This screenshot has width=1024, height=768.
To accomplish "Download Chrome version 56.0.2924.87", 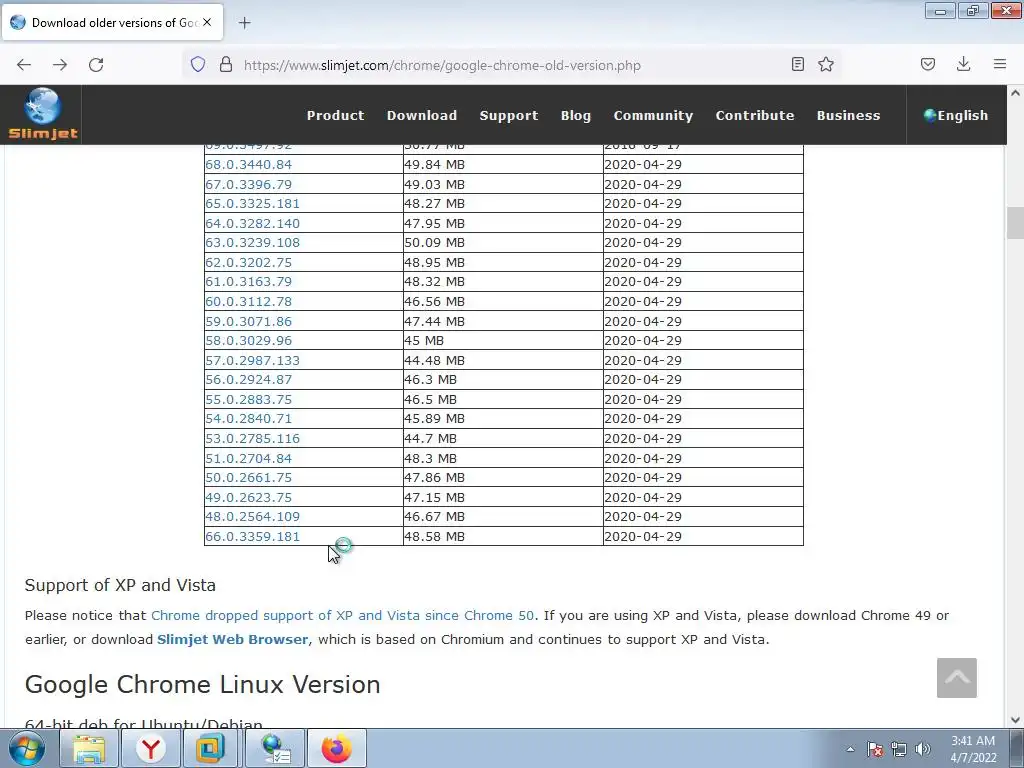I will (x=248, y=379).
